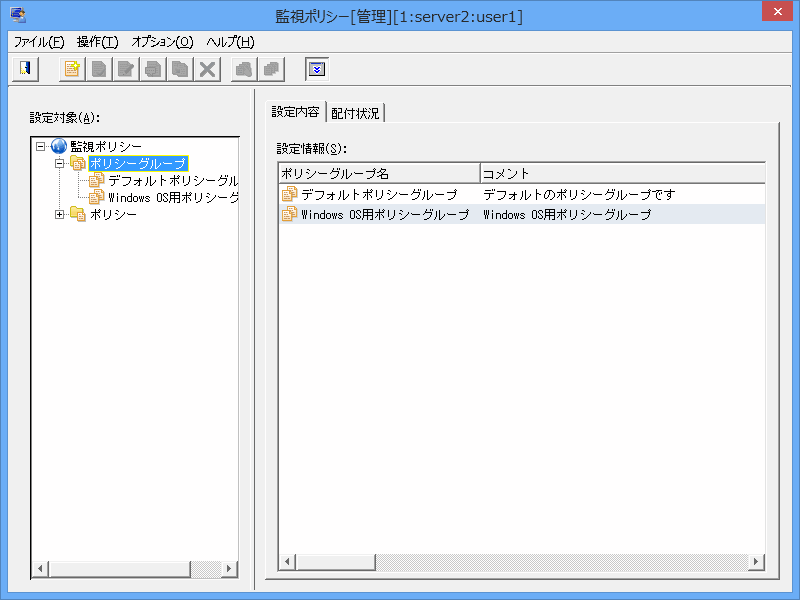
Task: Switch to the 配付状況 tab
Action: [355, 113]
